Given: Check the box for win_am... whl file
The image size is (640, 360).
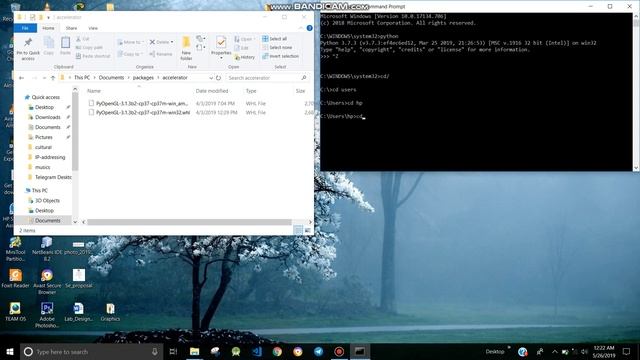Looking at the screenshot, I should [x=91, y=103].
